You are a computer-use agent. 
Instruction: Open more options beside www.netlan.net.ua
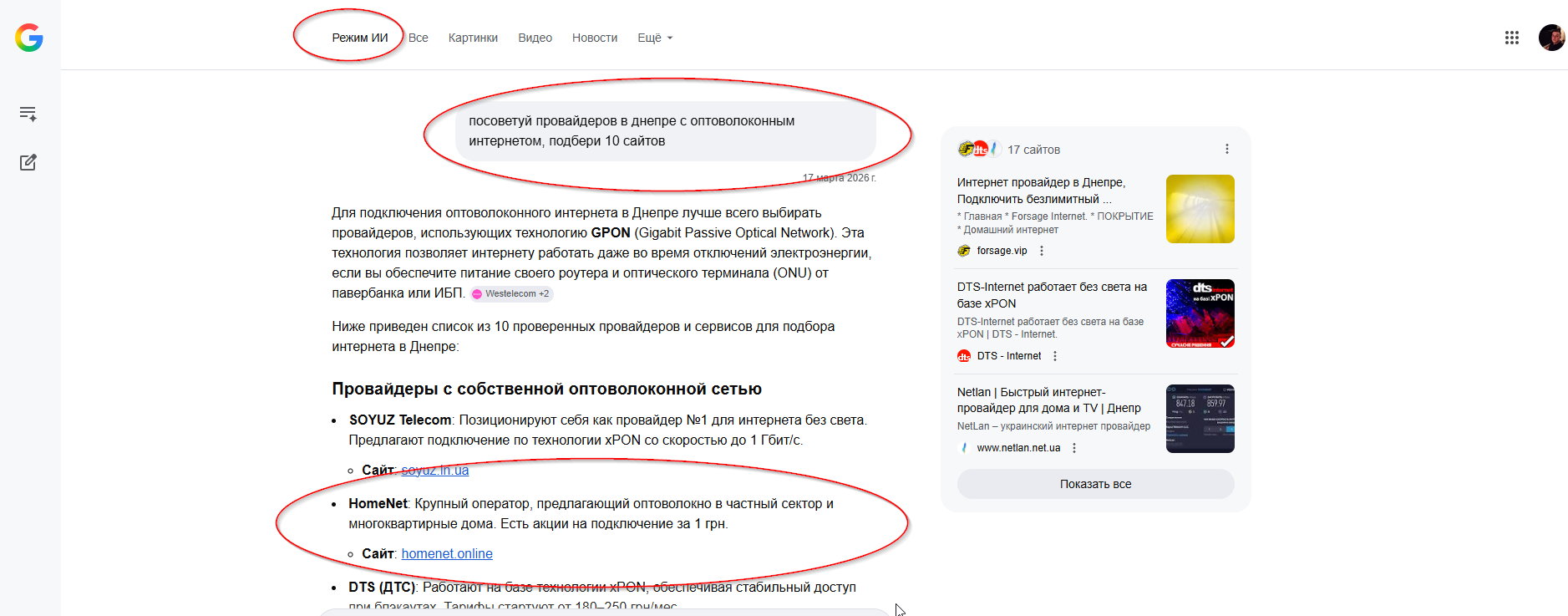coord(1074,448)
